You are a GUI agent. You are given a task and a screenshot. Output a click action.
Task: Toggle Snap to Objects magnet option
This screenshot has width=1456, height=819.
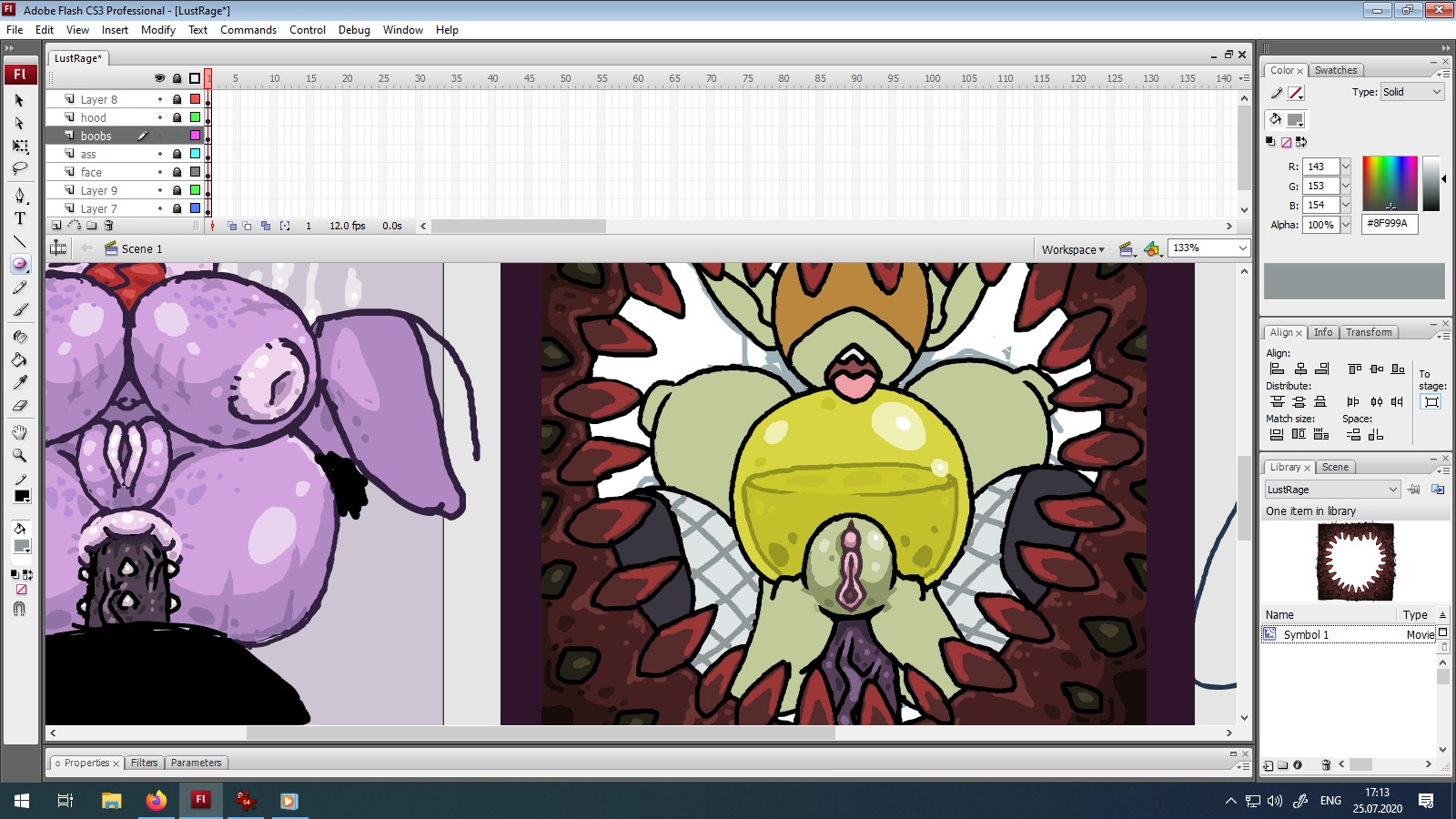tap(19, 609)
